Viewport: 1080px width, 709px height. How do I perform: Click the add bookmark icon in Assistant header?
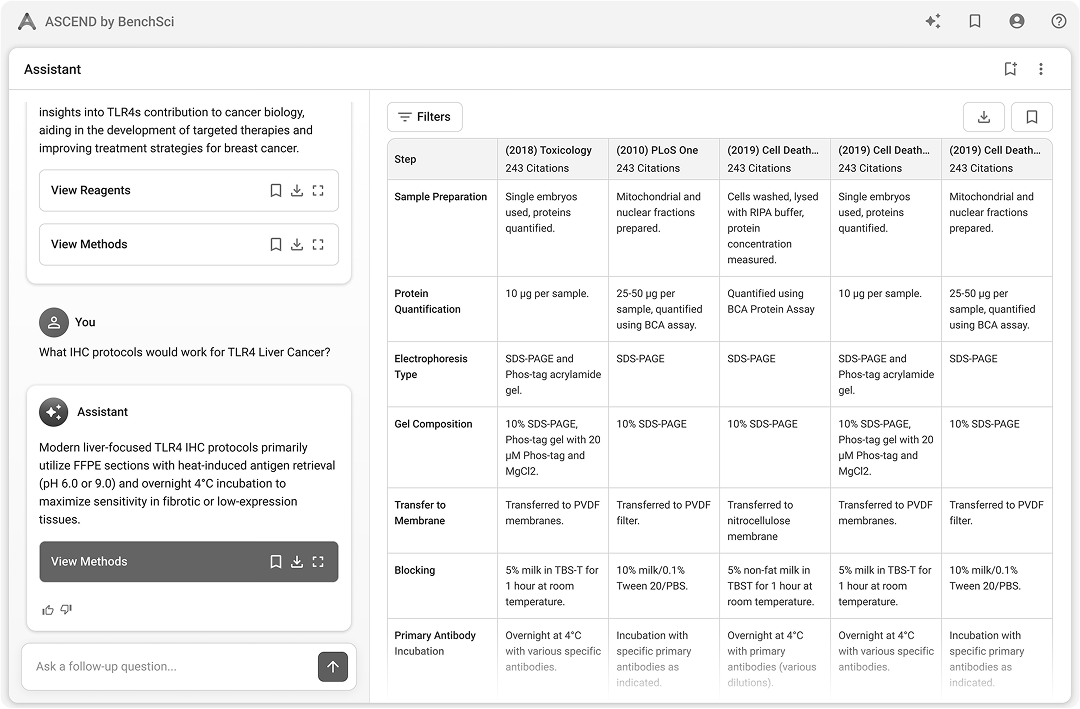(1010, 69)
